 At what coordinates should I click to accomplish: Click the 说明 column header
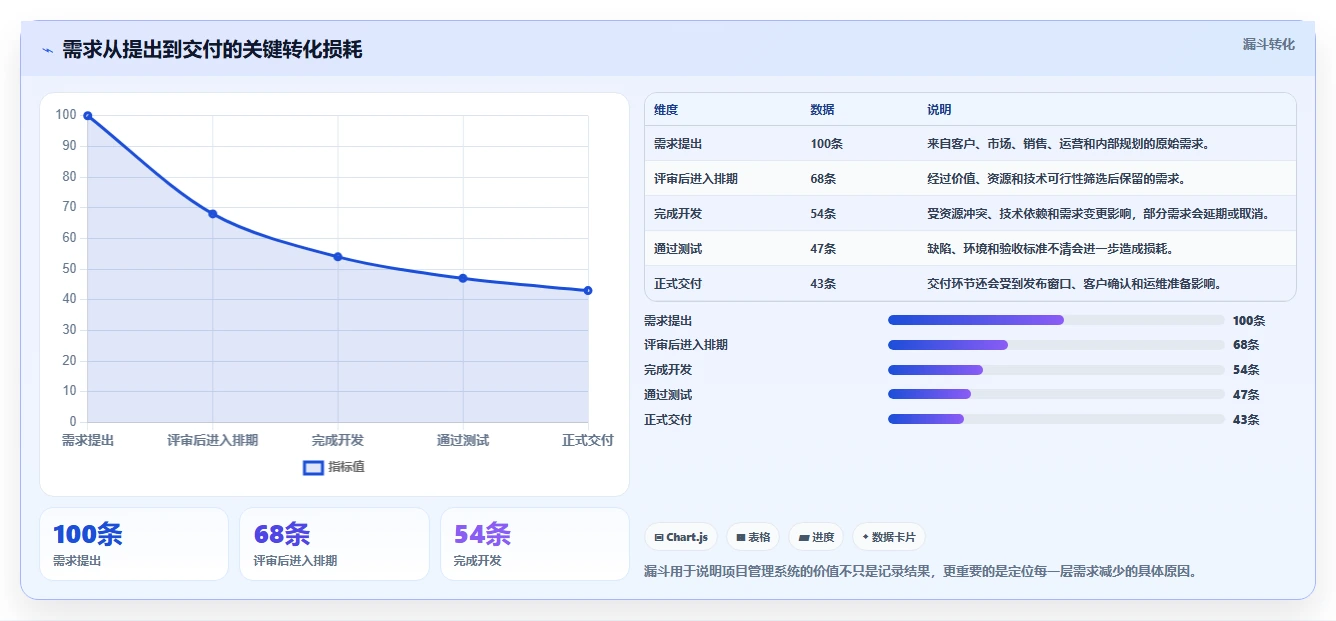point(939,110)
